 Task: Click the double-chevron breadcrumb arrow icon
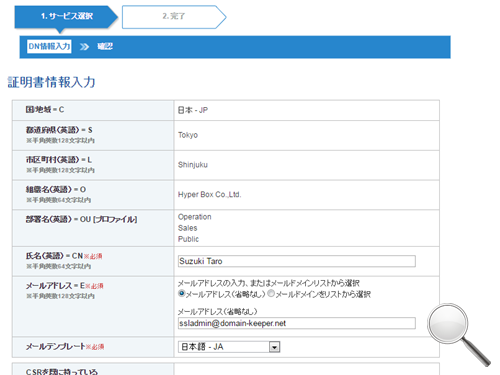tap(84, 47)
